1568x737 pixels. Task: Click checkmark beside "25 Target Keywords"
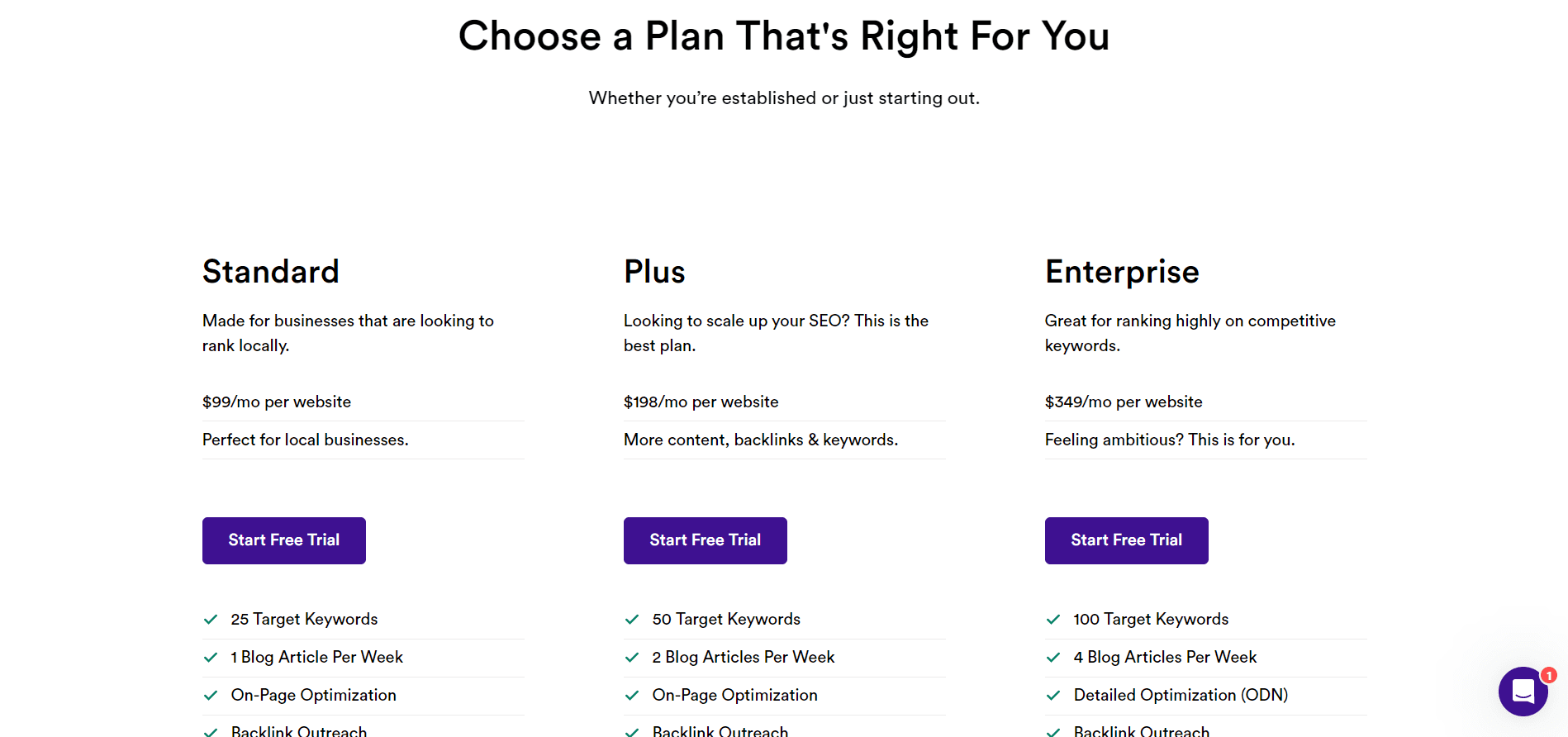[211, 620]
